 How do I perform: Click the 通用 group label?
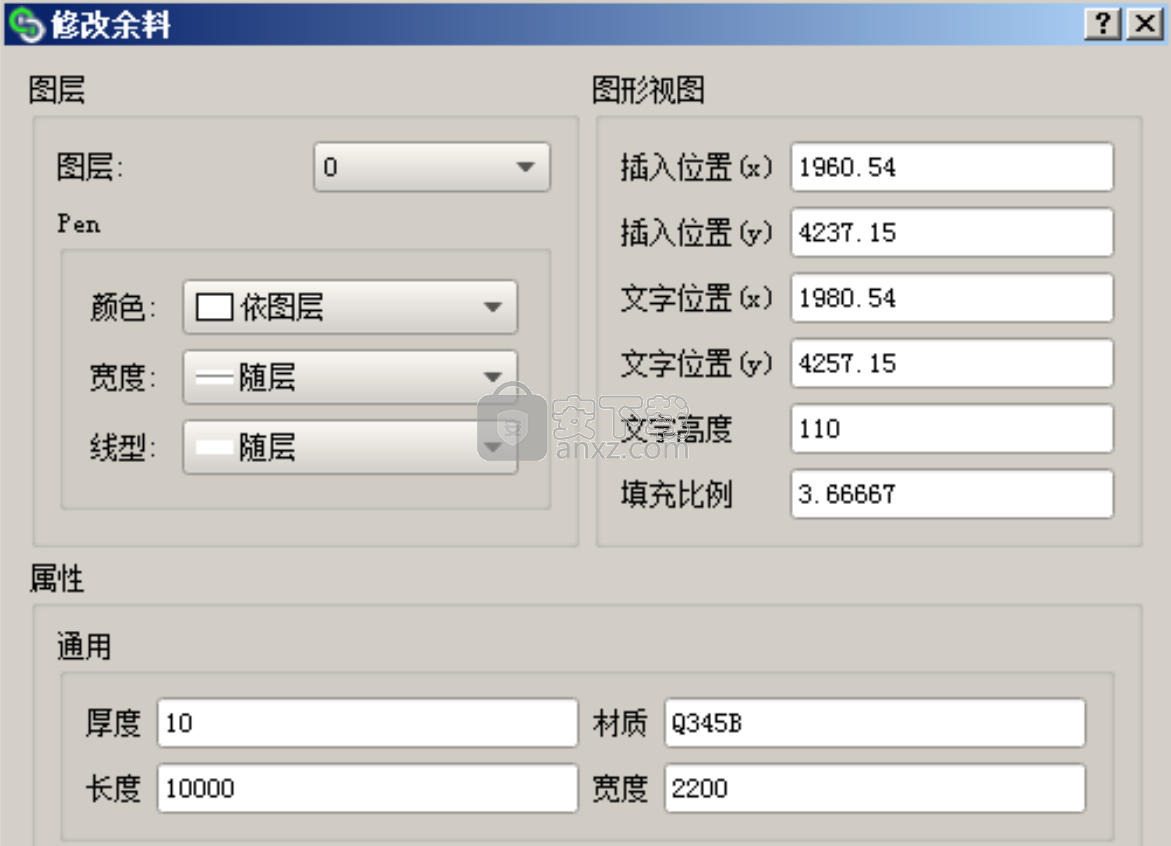84,647
